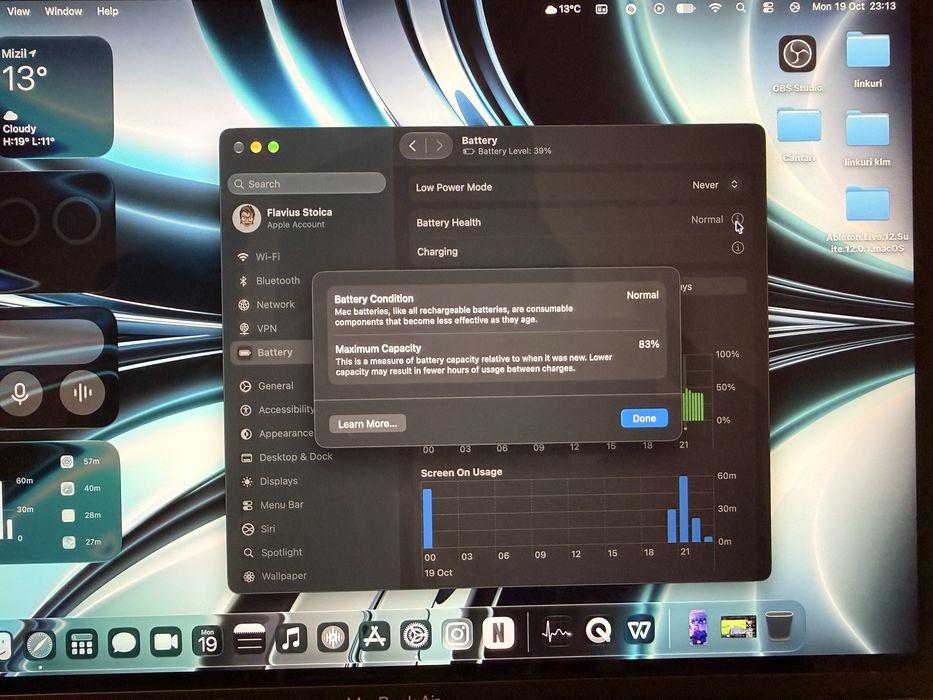Click battery status icon in menu bar
Image resolution: width=933 pixels, height=700 pixels.
click(686, 8)
